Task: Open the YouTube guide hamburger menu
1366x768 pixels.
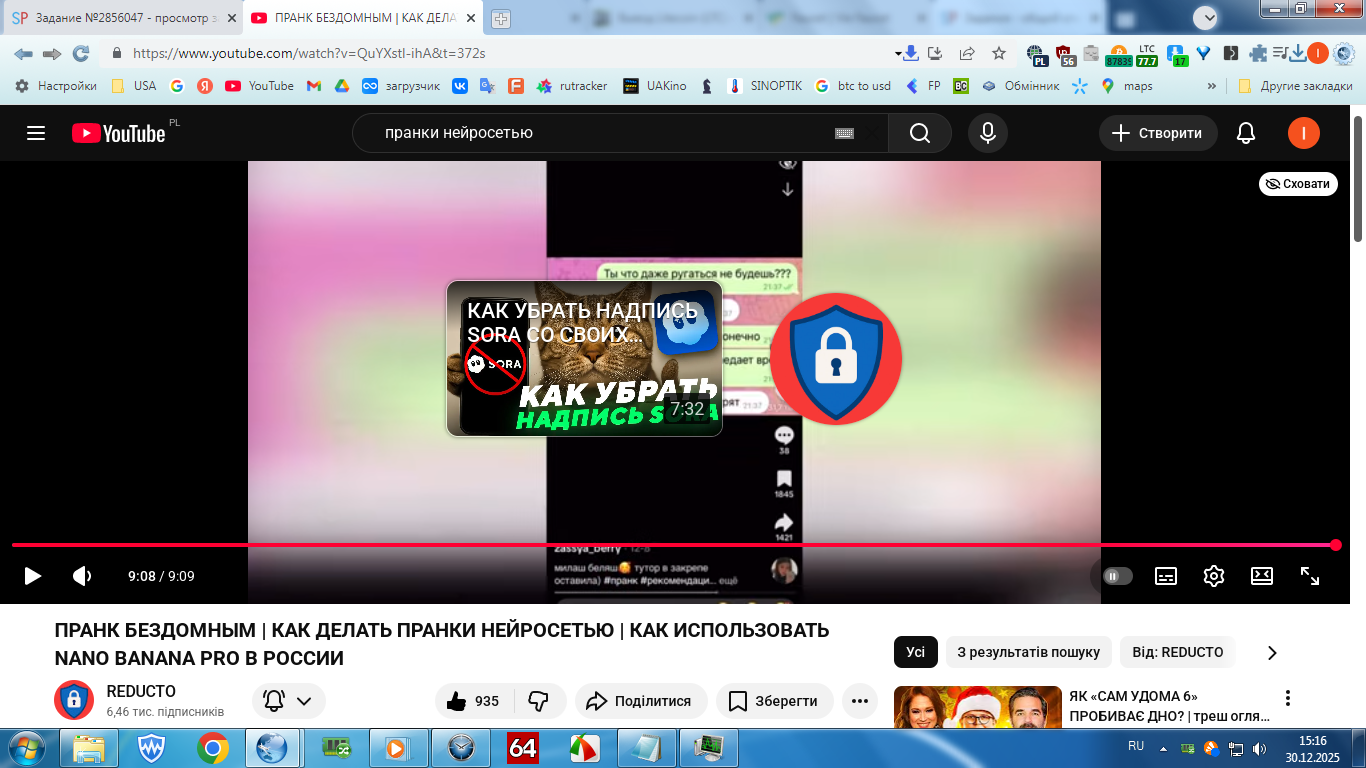Action: (36, 133)
